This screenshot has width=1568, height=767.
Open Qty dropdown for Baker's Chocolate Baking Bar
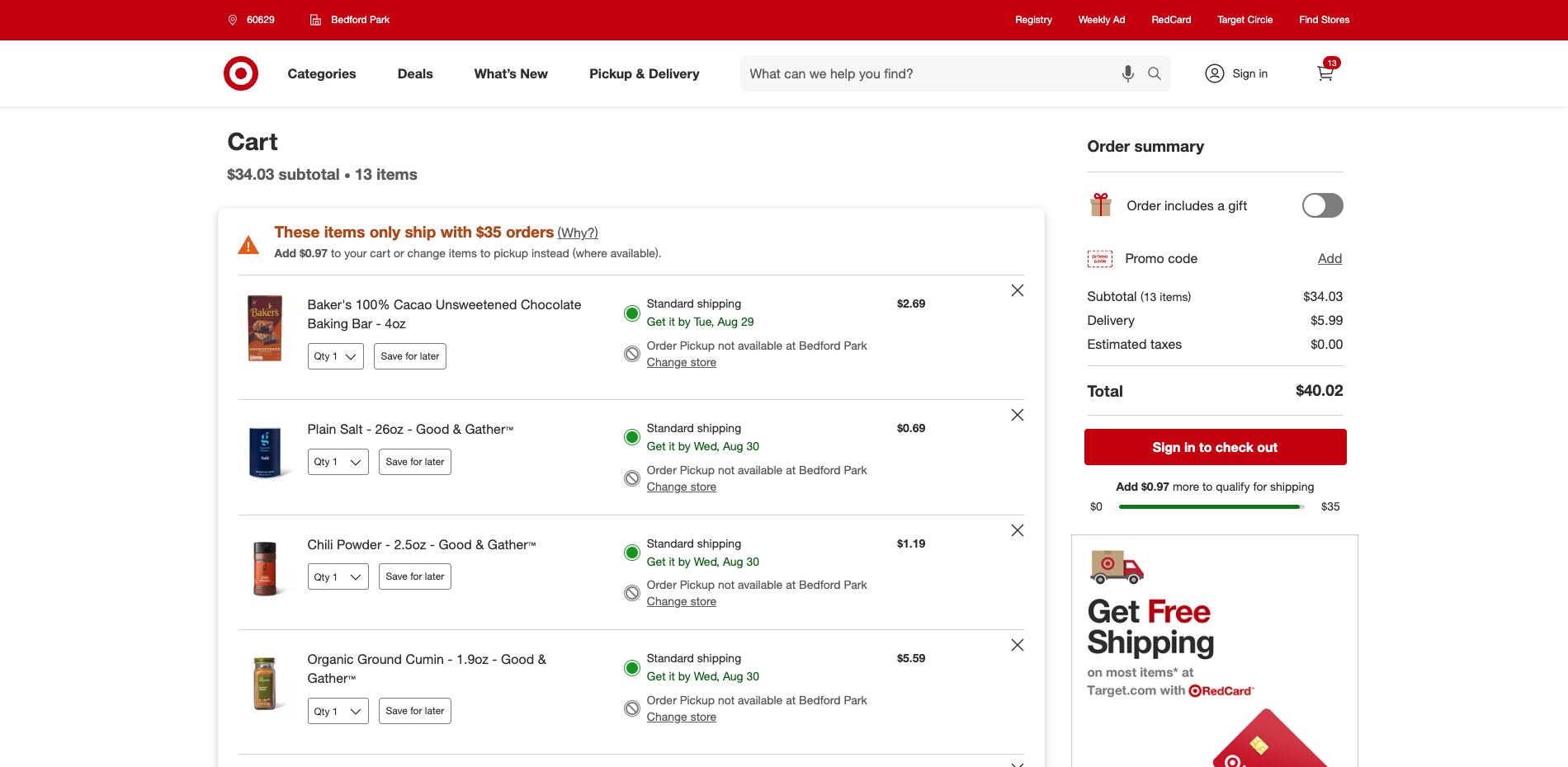(x=336, y=356)
